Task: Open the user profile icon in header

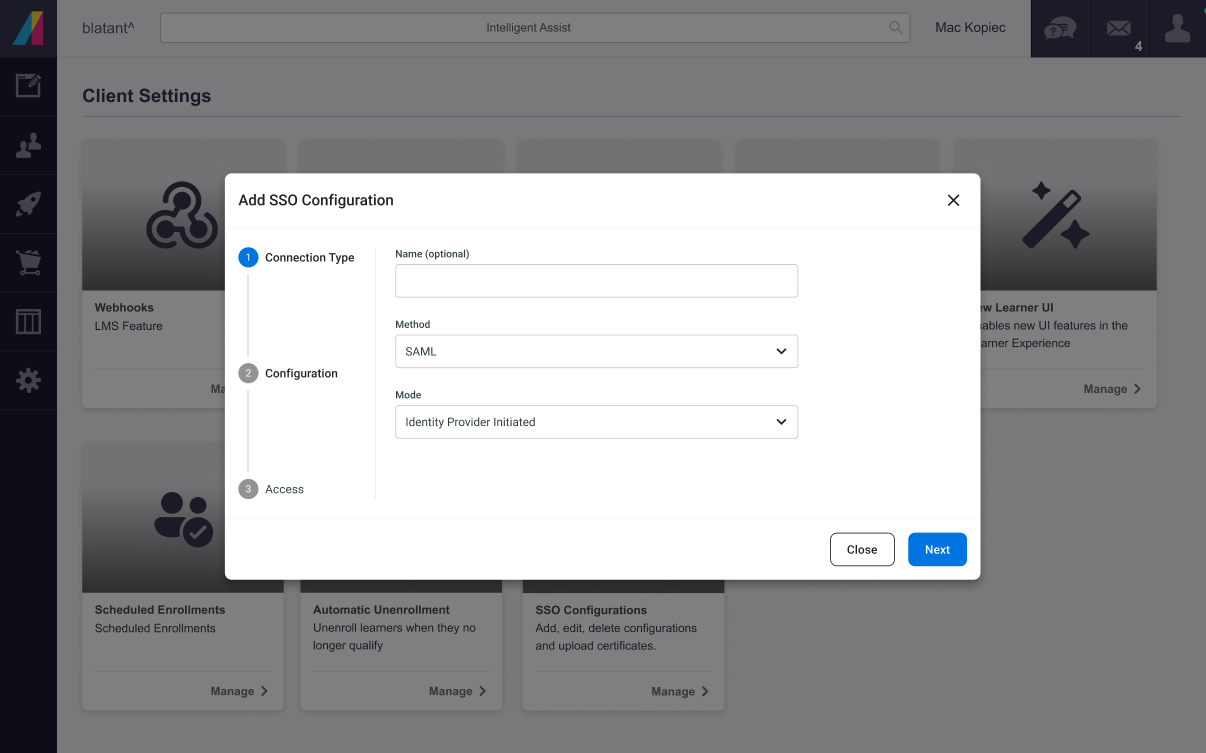Action: click(1178, 29)
